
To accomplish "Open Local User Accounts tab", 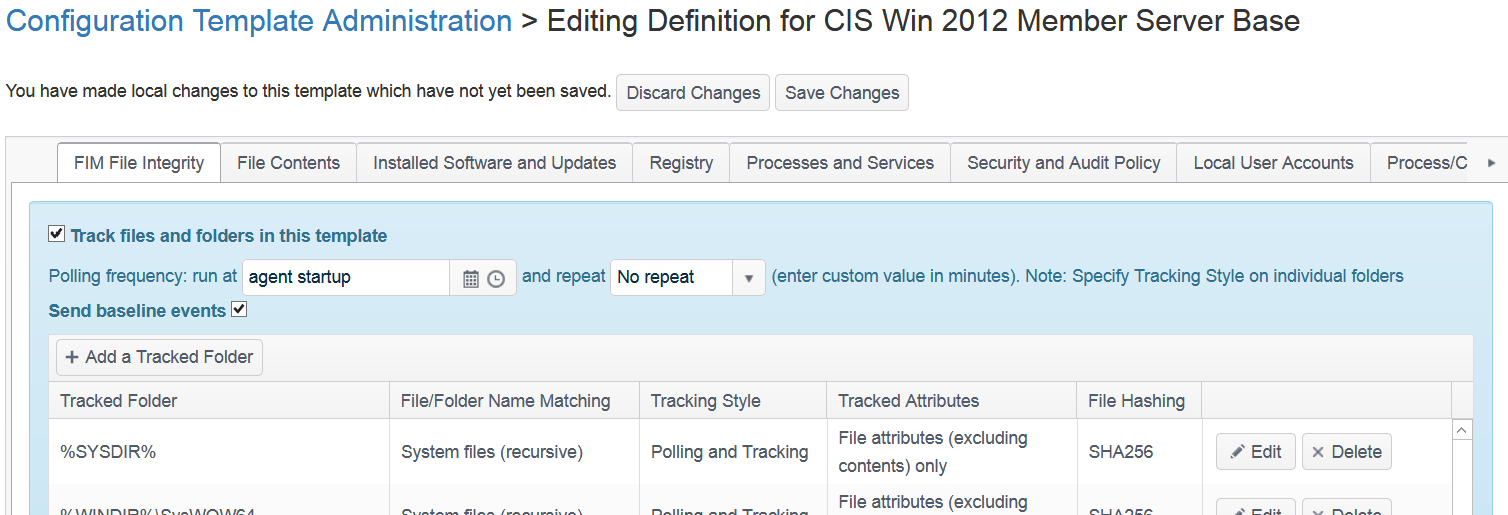I will [x=1273, y=163].
